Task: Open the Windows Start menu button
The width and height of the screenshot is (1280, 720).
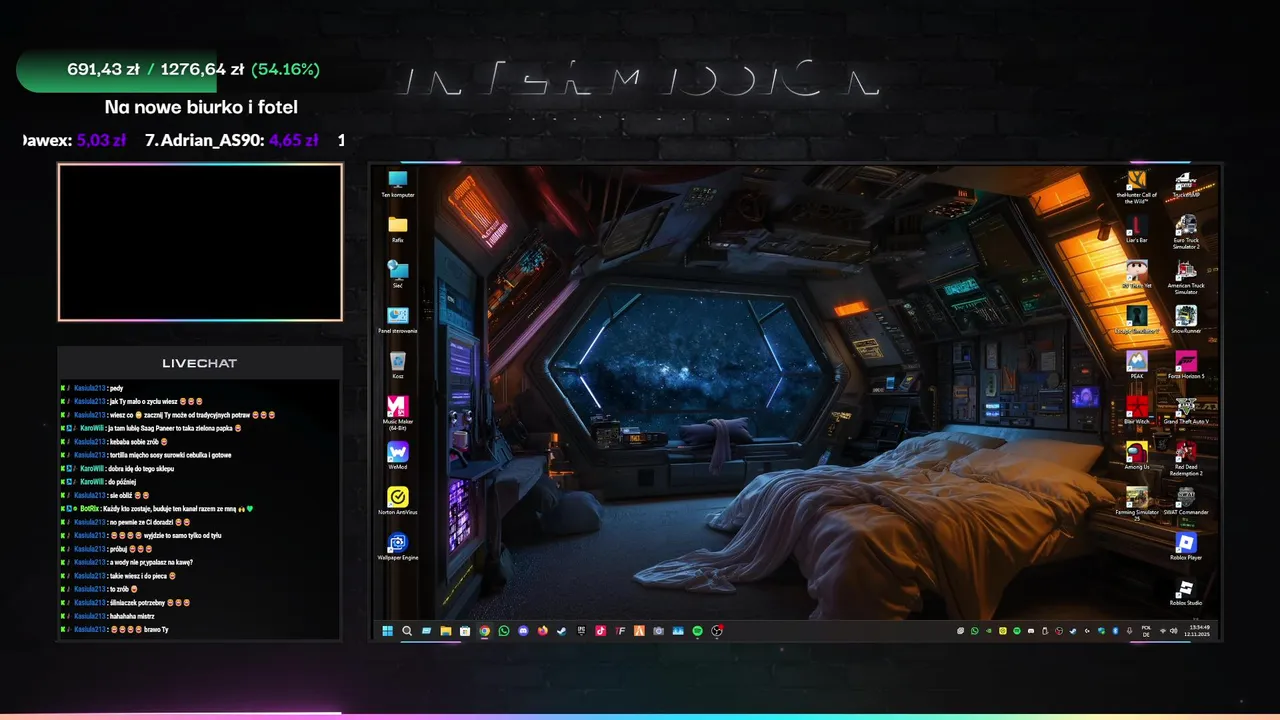Action: [387, 631]
